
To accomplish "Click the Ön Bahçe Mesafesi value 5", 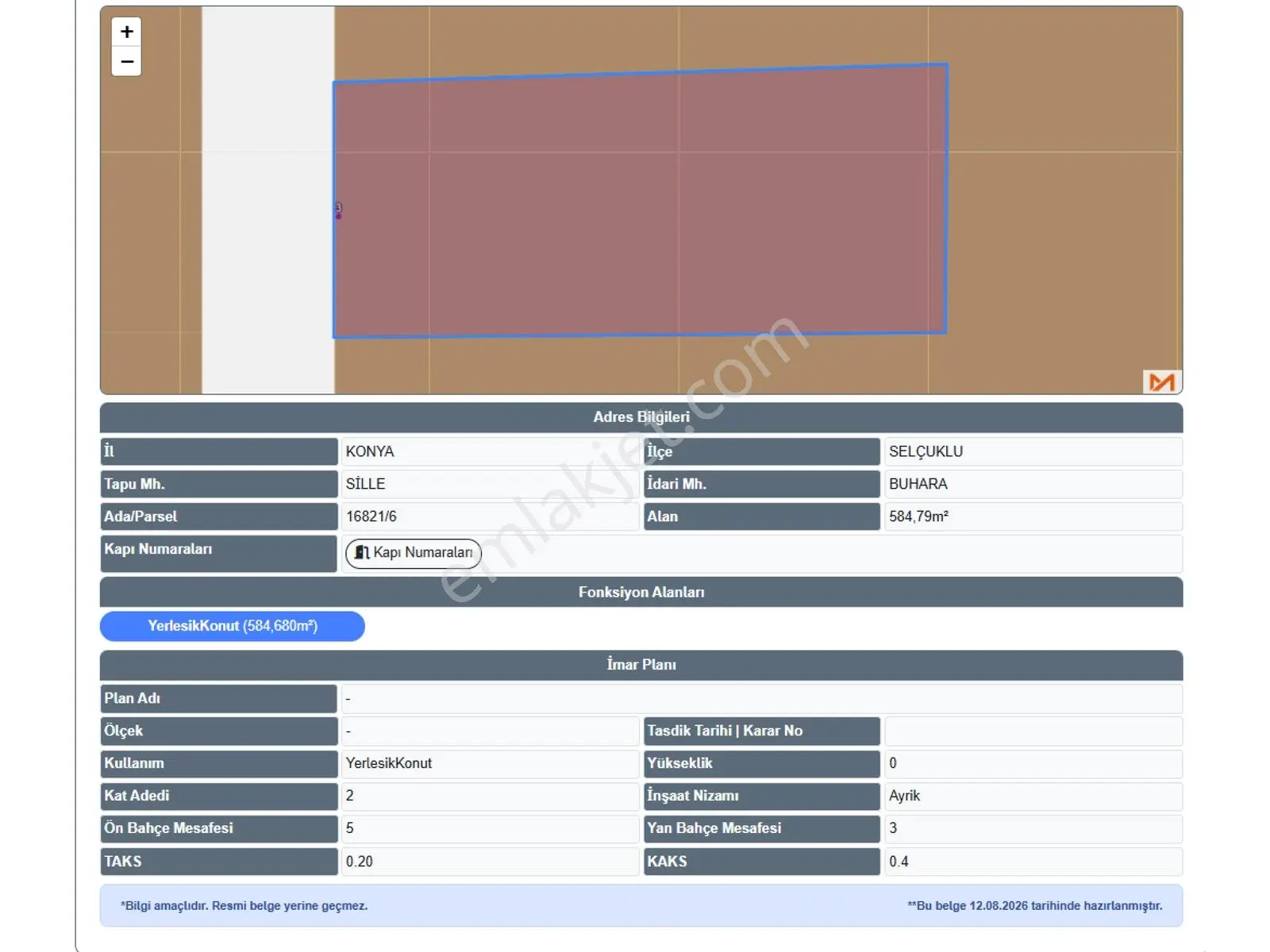I will (350, 828).
